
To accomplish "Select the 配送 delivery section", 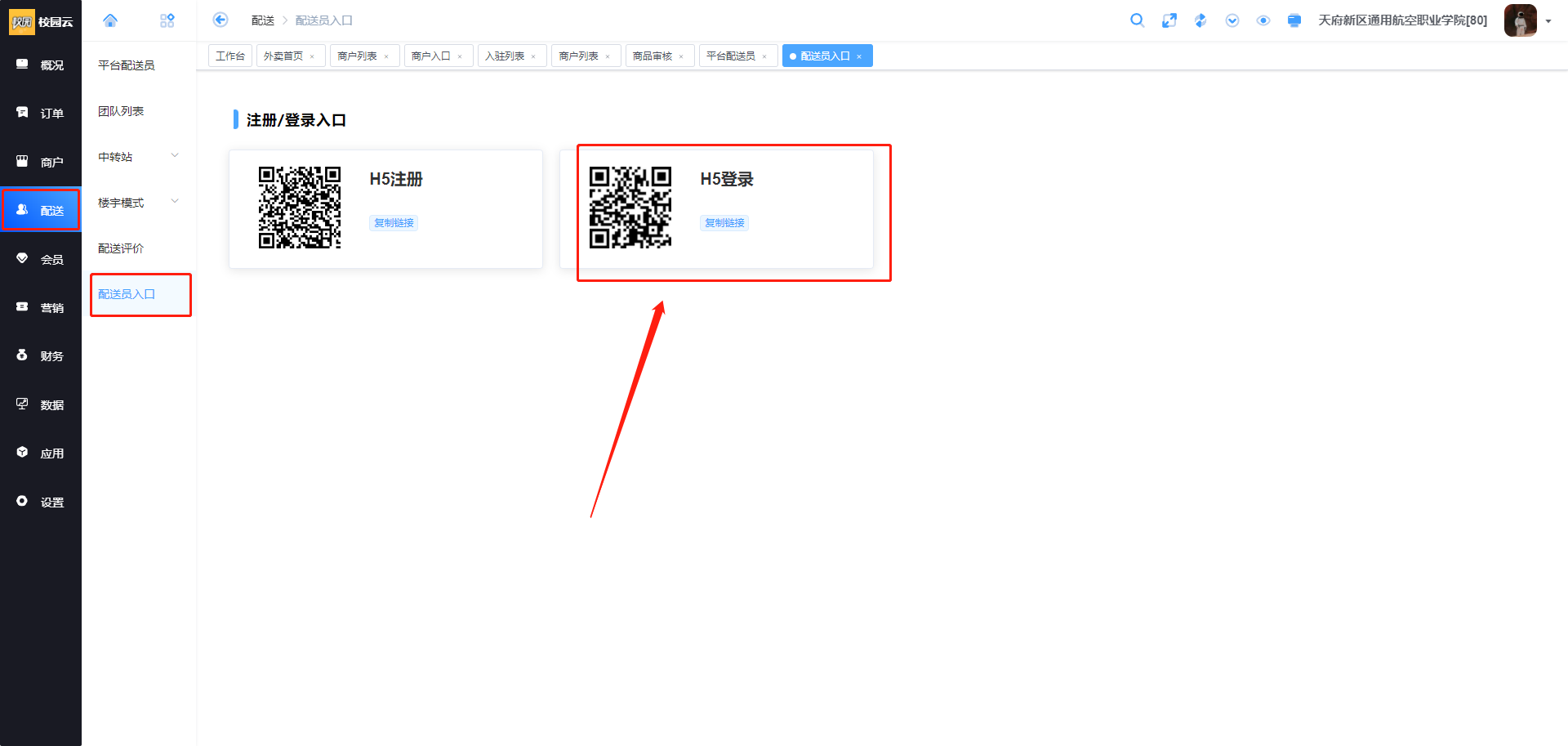I will point(41,210).
